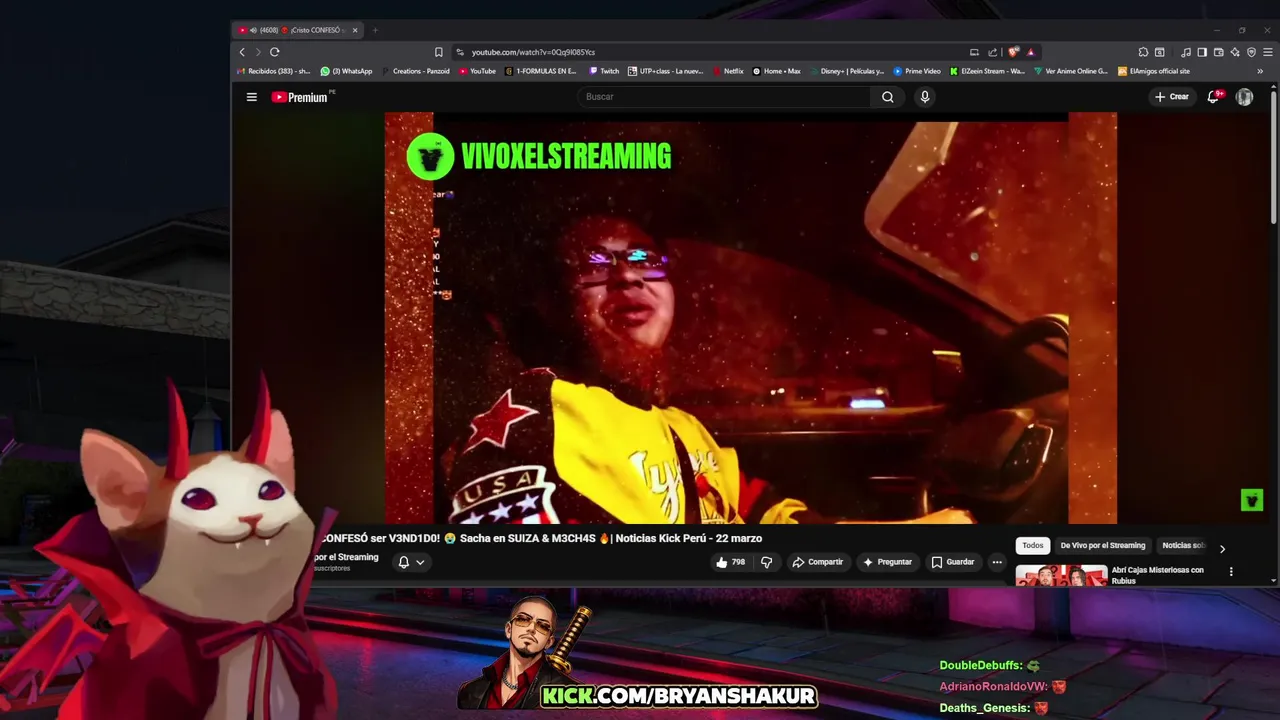Viewport: 1280px width, 720px height.
Task: Open Recibidos (383) bookmark
Action: click(x=273, y=71)
